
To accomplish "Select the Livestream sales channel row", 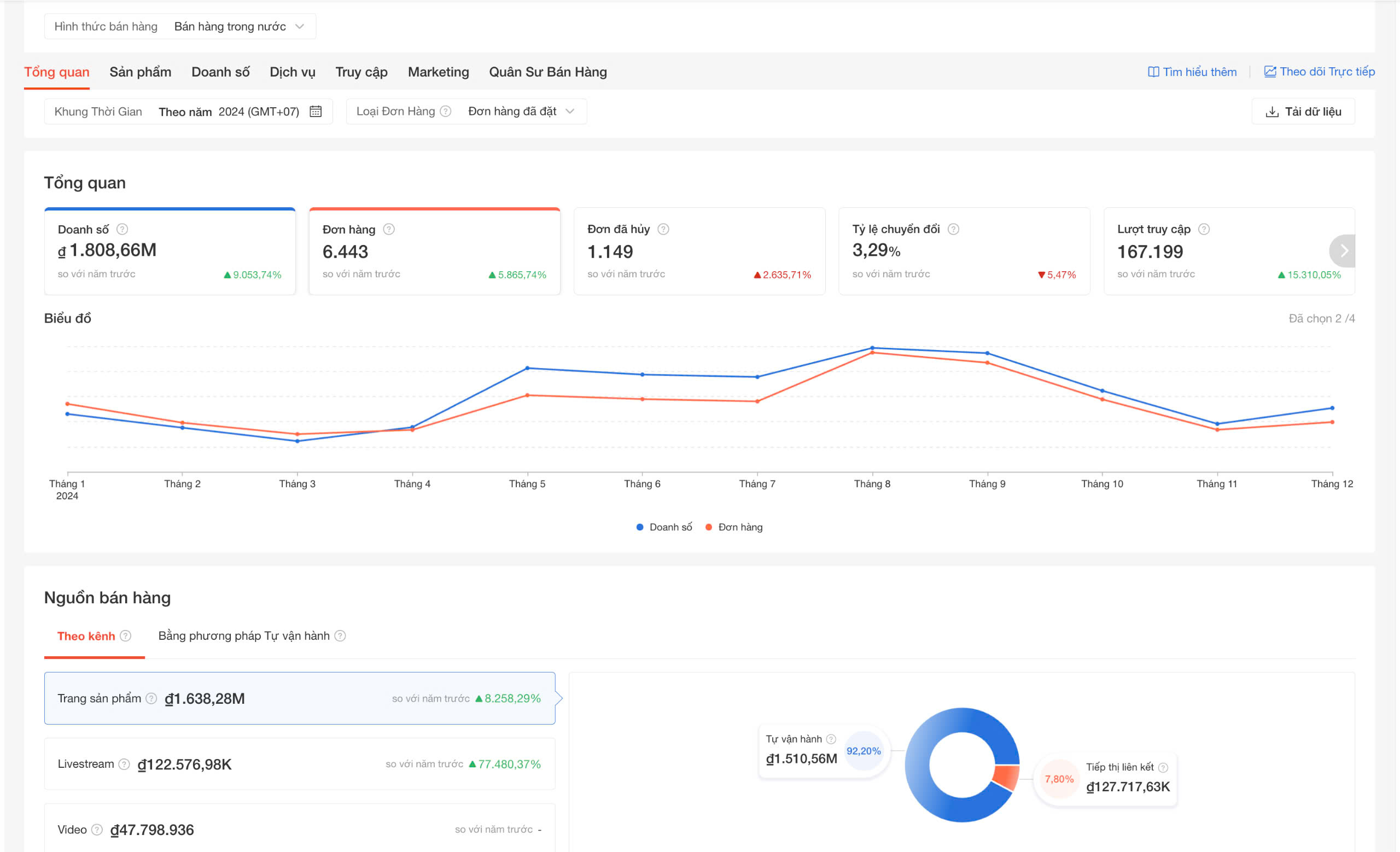I will coord(300,764).
